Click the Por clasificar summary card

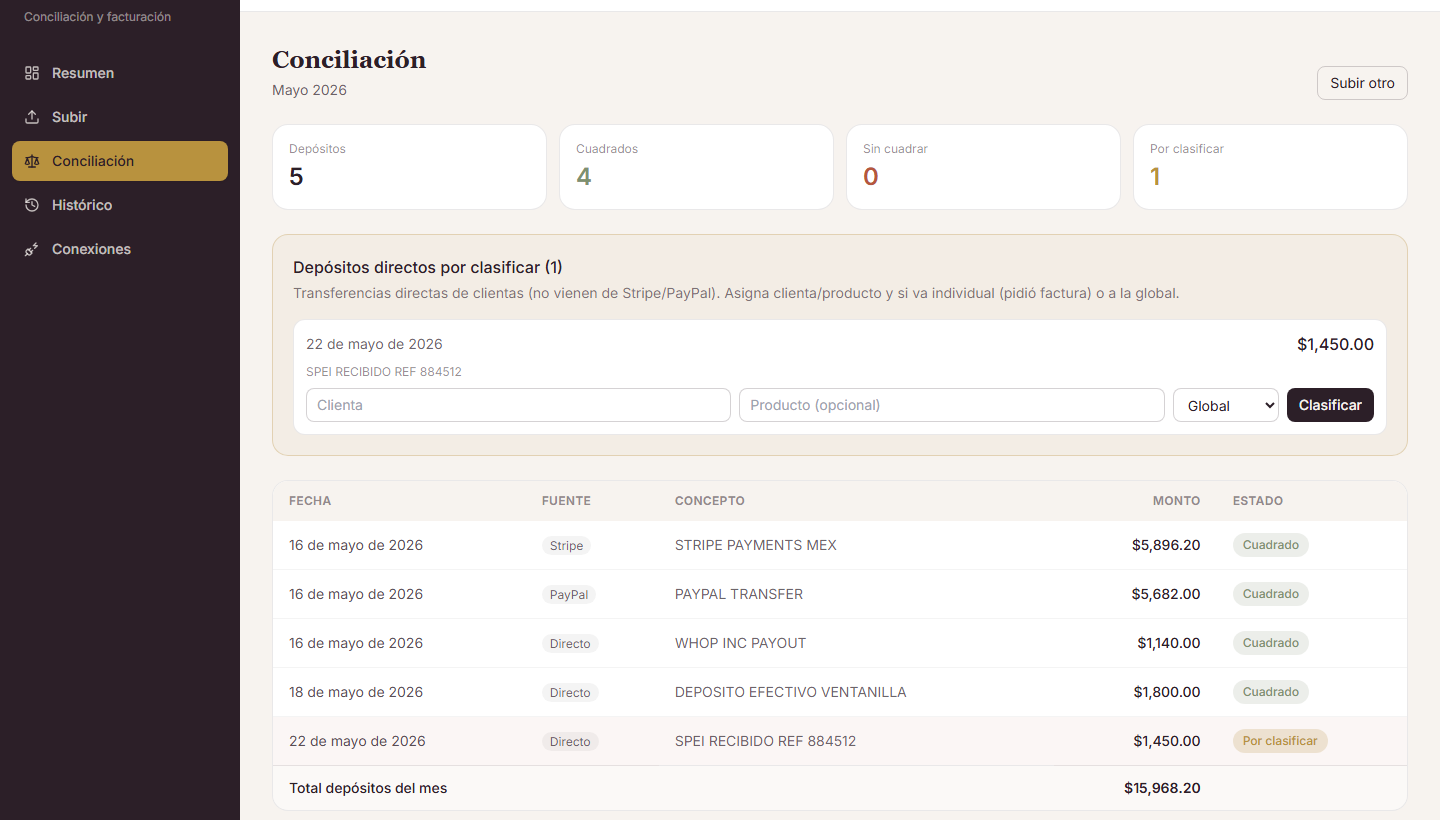[x=1270, y=167]
